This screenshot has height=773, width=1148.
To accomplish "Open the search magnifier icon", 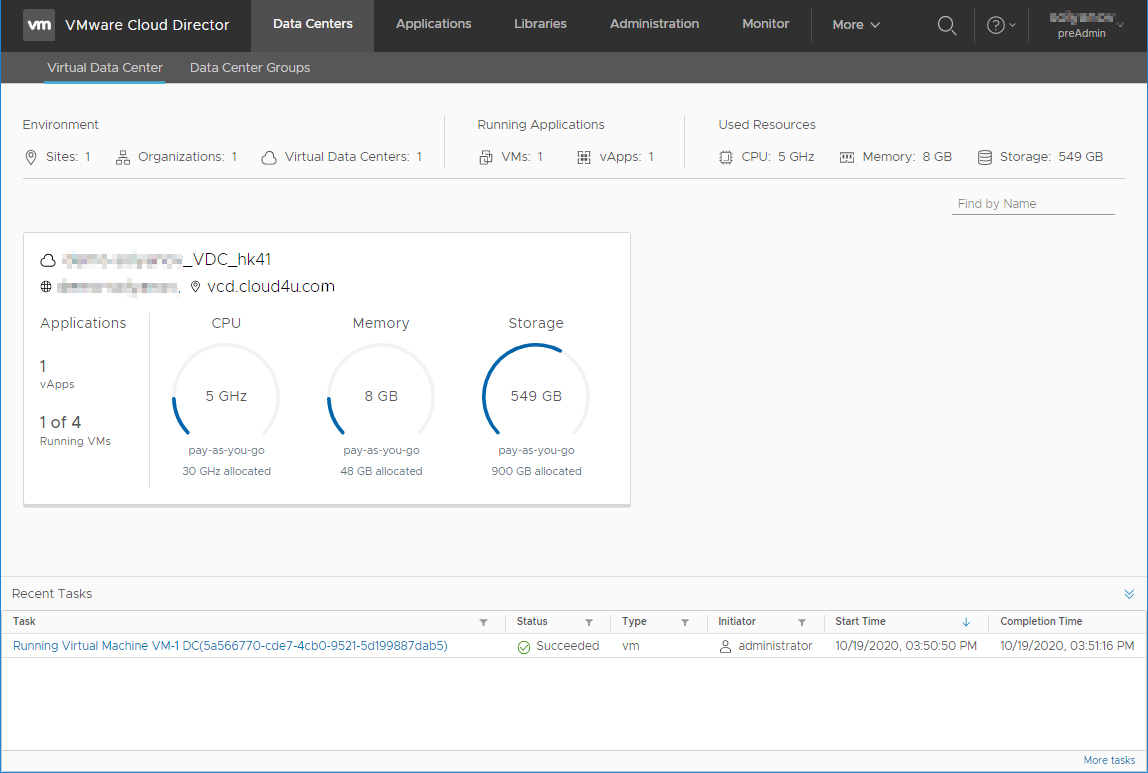I will coord(947,26).
